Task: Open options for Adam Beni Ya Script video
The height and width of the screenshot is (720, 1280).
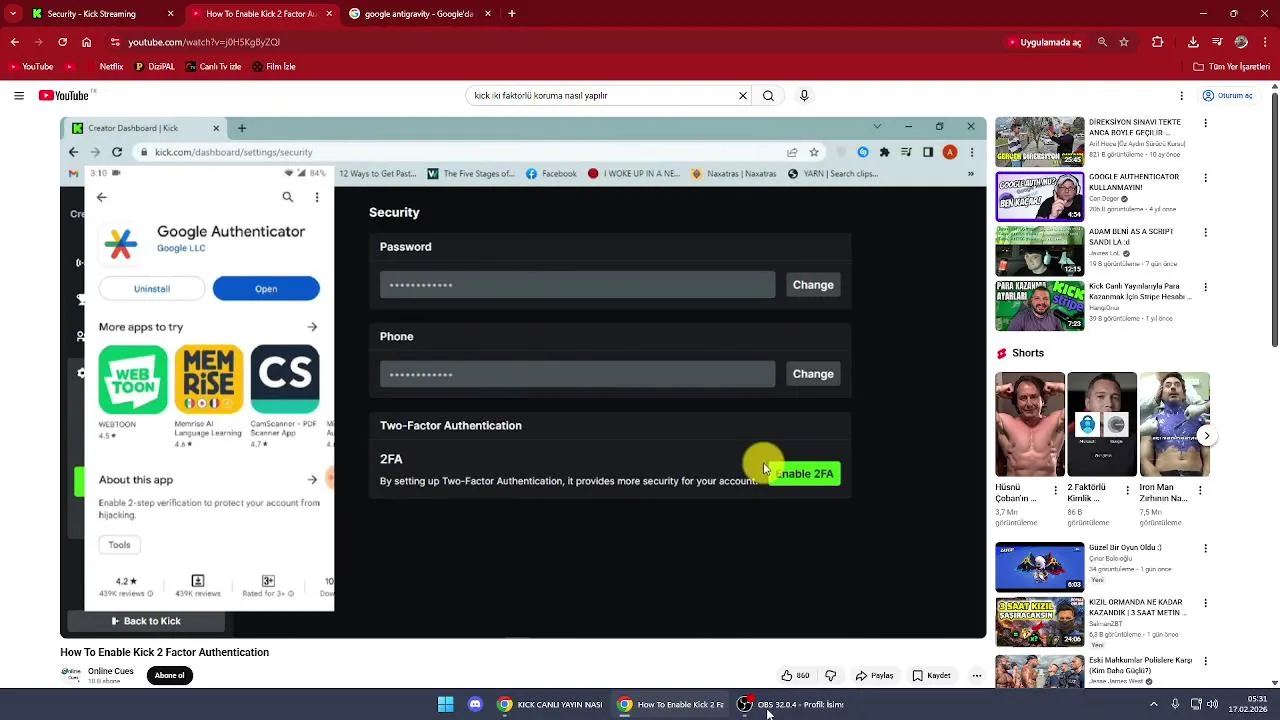Action: click(x=1205, y=233)
